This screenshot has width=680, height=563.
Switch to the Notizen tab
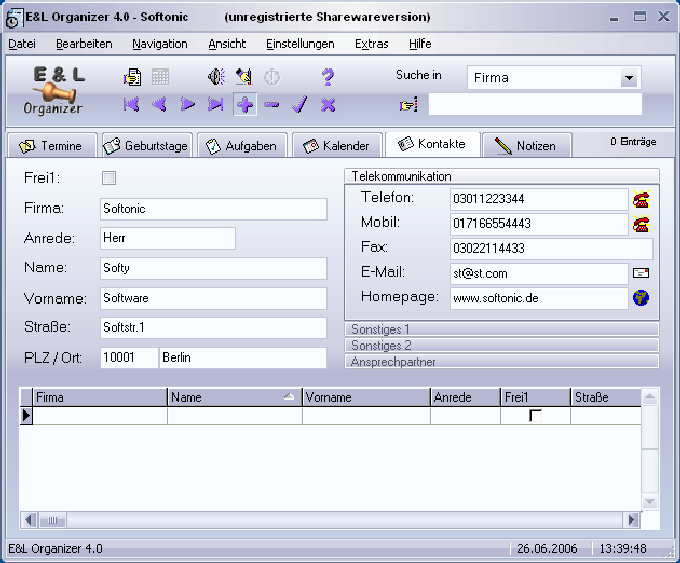(527, 146)
